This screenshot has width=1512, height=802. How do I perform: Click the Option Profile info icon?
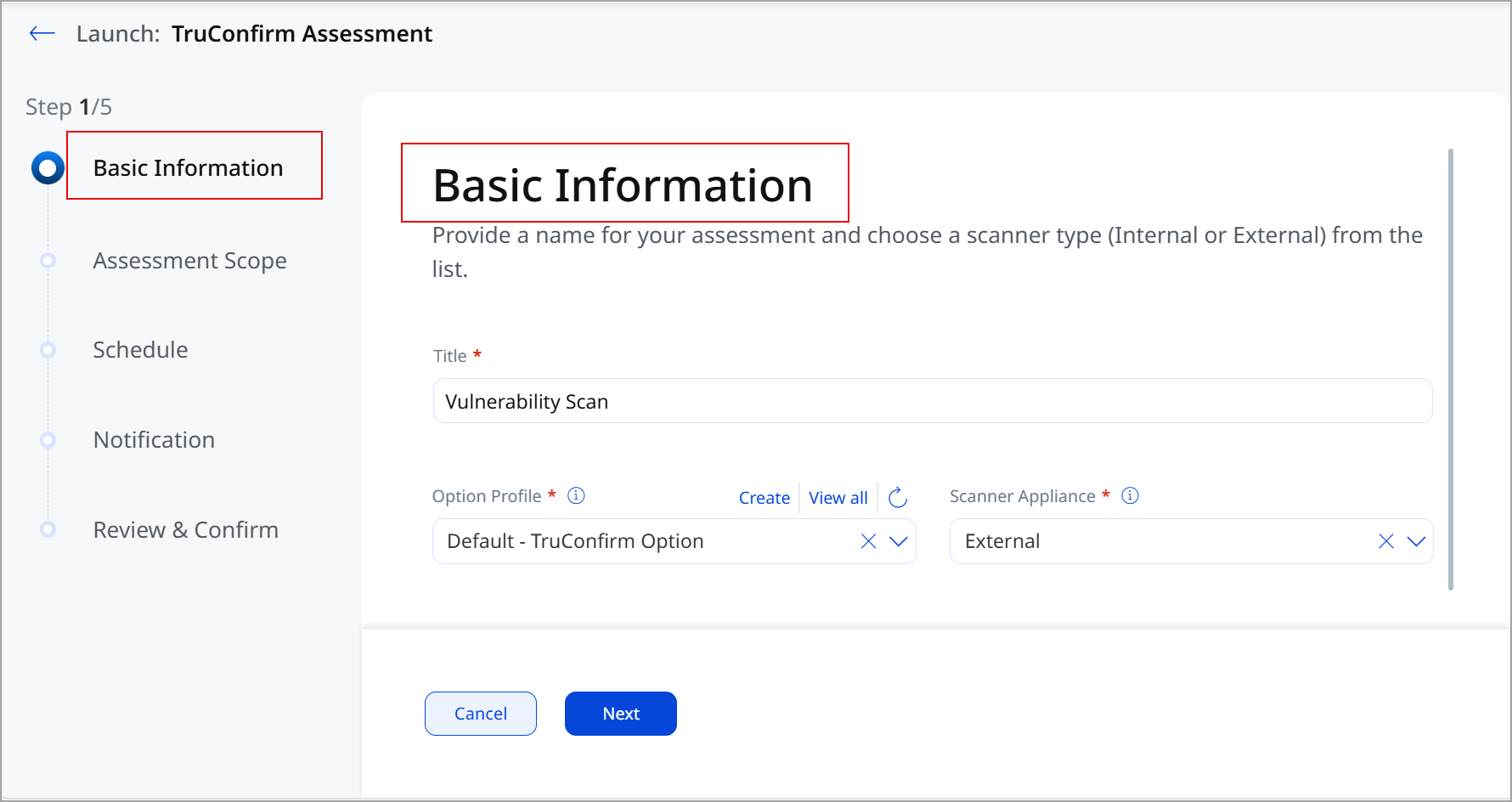click(x=576, y=495)
